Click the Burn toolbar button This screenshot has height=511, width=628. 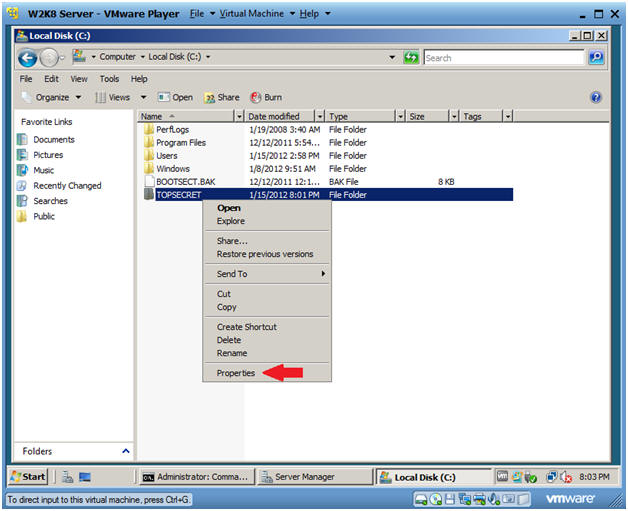[x=266, y=97]
